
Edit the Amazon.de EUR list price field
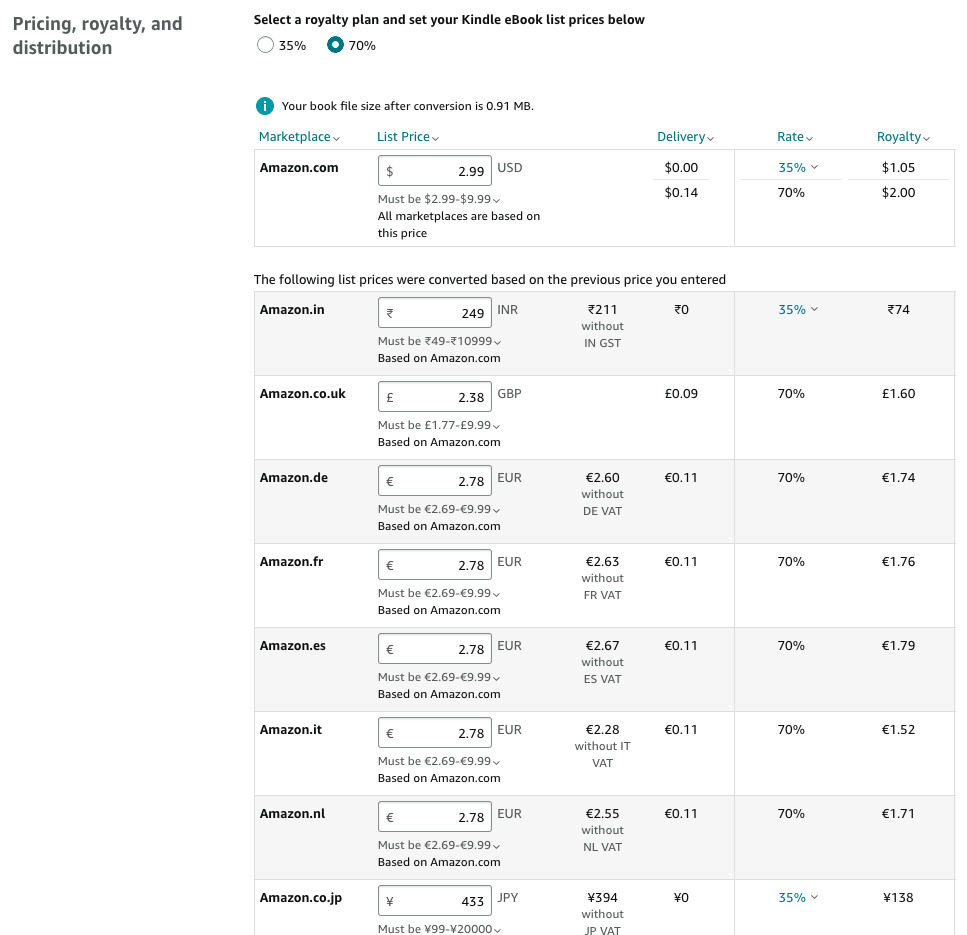pos(435,480)
